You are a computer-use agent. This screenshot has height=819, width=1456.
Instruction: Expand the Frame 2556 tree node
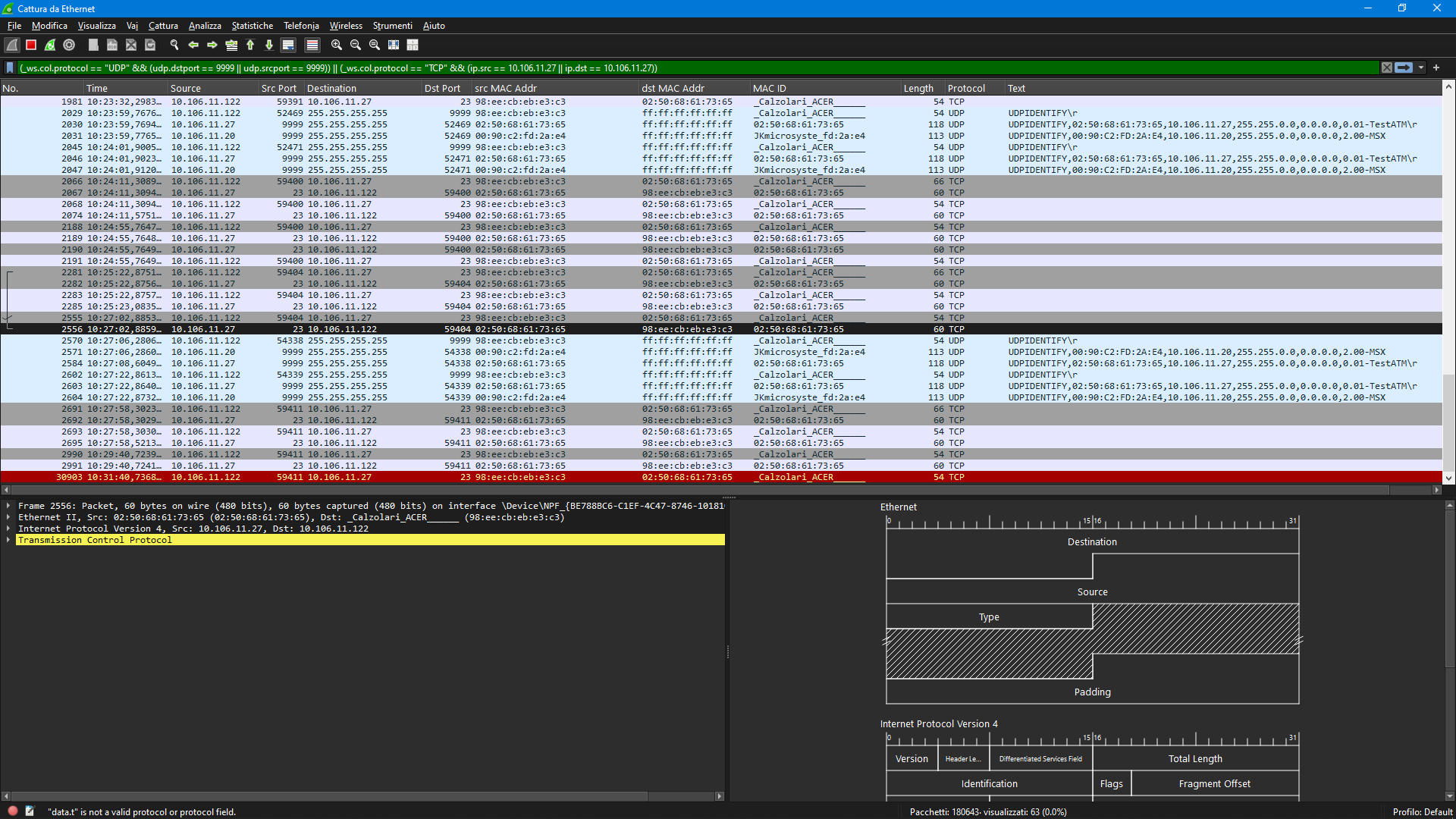point(8,506)
